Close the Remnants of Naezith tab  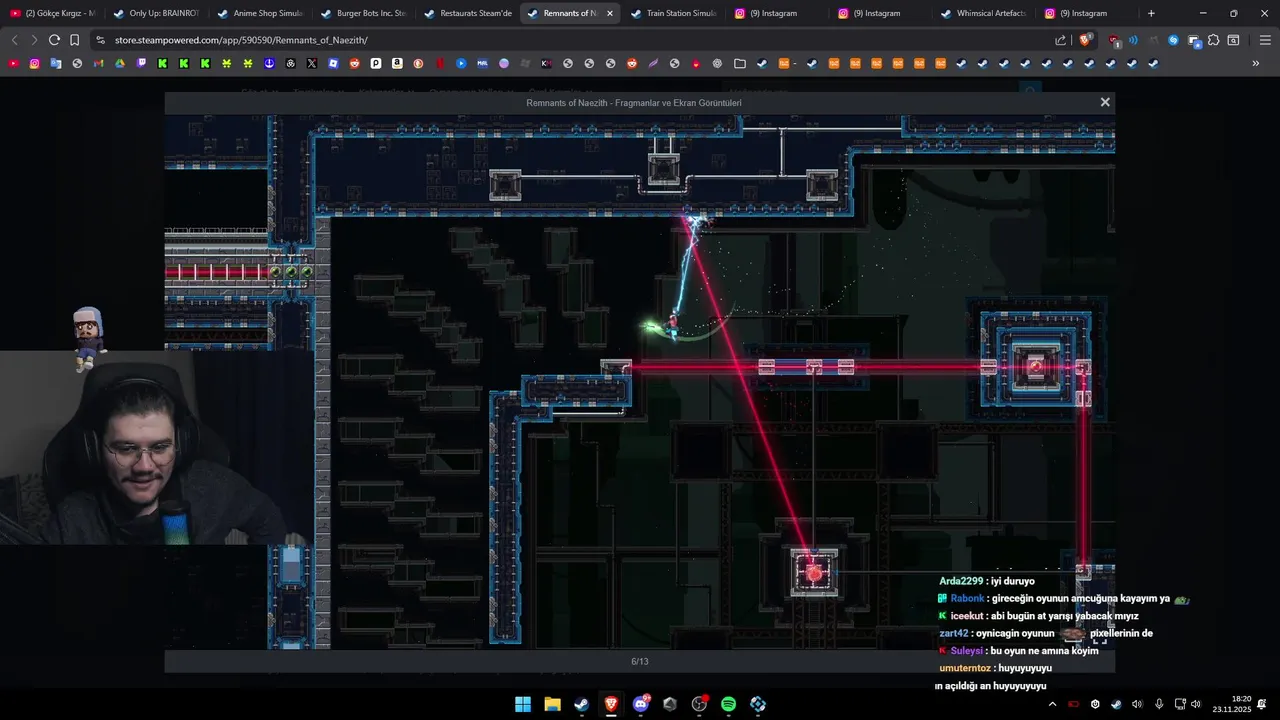[609, 13]
